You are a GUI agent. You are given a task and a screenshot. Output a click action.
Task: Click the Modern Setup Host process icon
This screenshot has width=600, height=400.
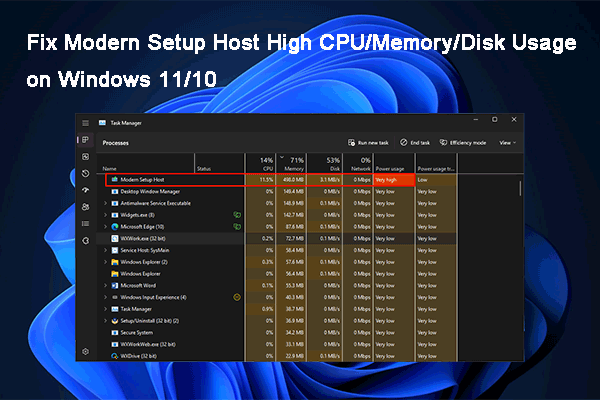(114, 179)
